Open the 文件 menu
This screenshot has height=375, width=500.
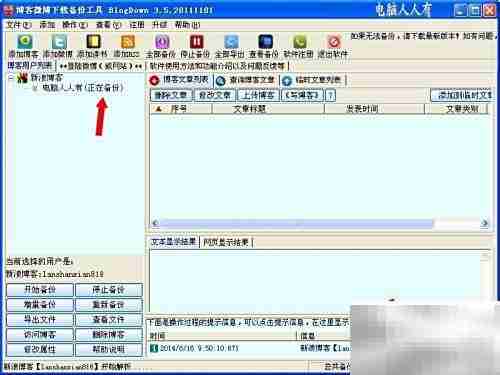19,25
